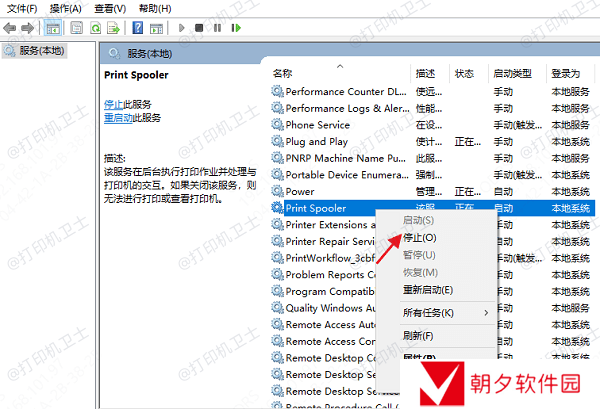Image resolution: width=600 pixels, height=409 pixels.
Task: Open the 操作(A) menu
Action: point(65,8)
